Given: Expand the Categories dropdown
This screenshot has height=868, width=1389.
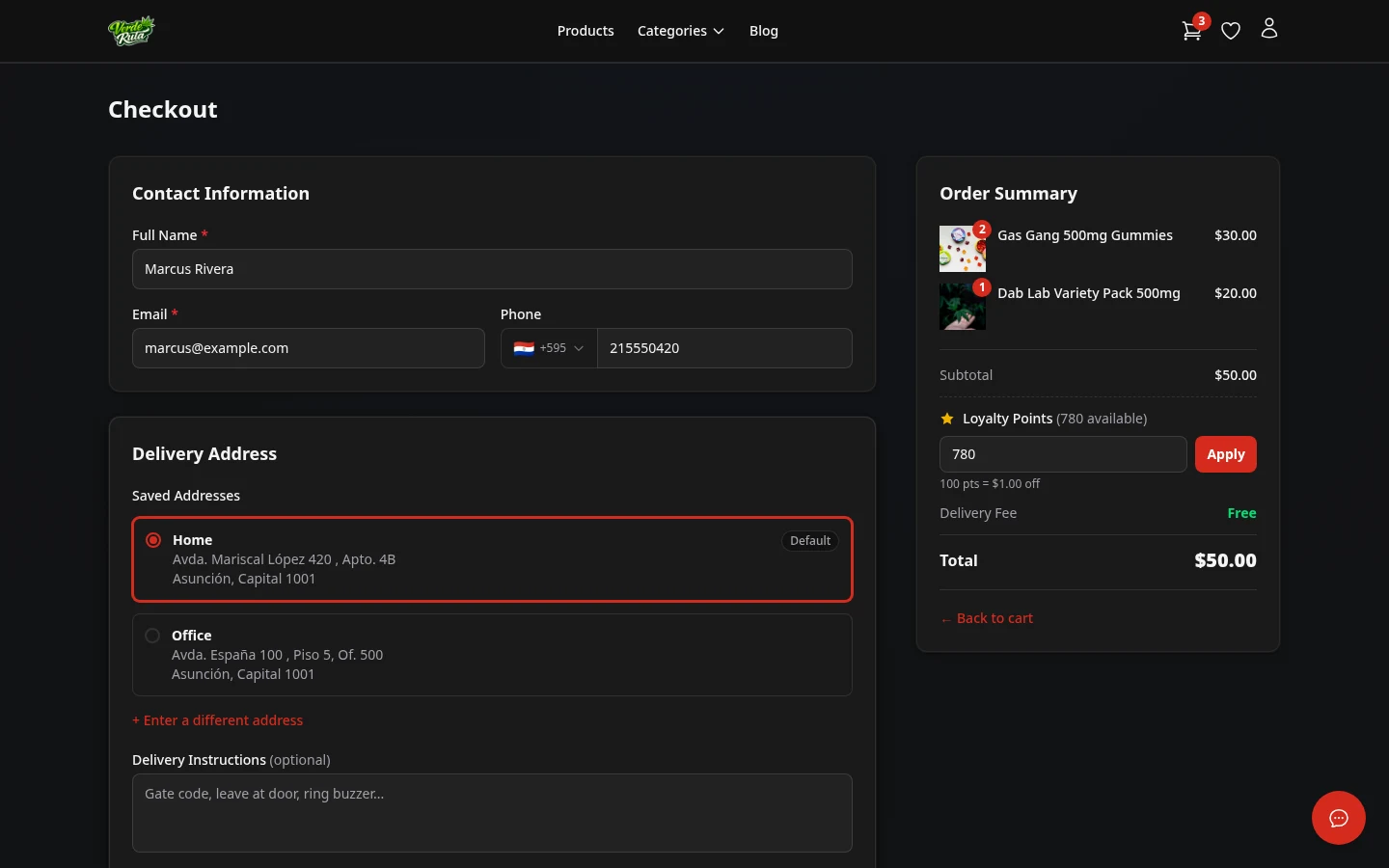Looking at the screenshot, I should pos(680,30).
